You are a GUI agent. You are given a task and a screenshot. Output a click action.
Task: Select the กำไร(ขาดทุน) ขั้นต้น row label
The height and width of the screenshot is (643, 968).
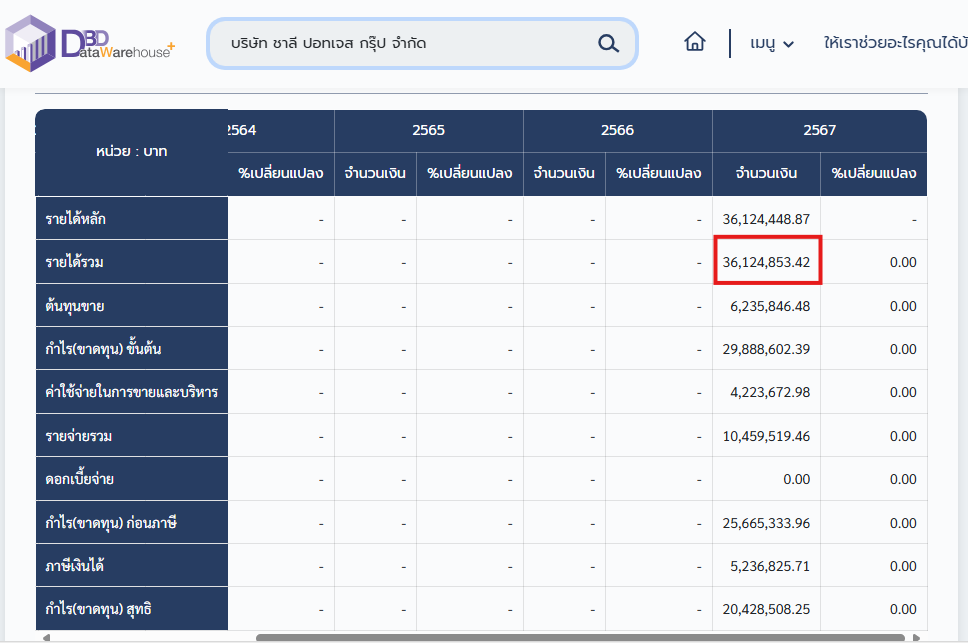point(131,349)
